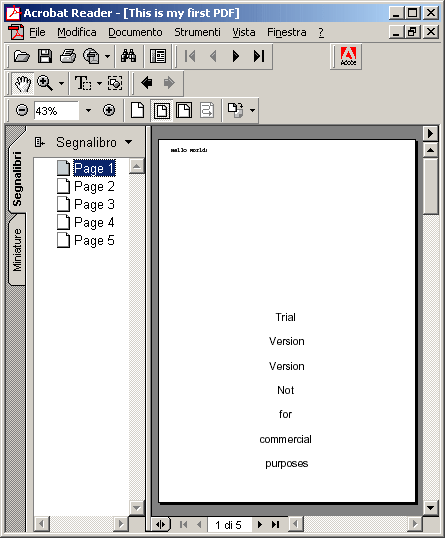This screenshot has height=538, width=445.
Task: Click the document vertical scrollbar thumb
Action: (431, 186)
